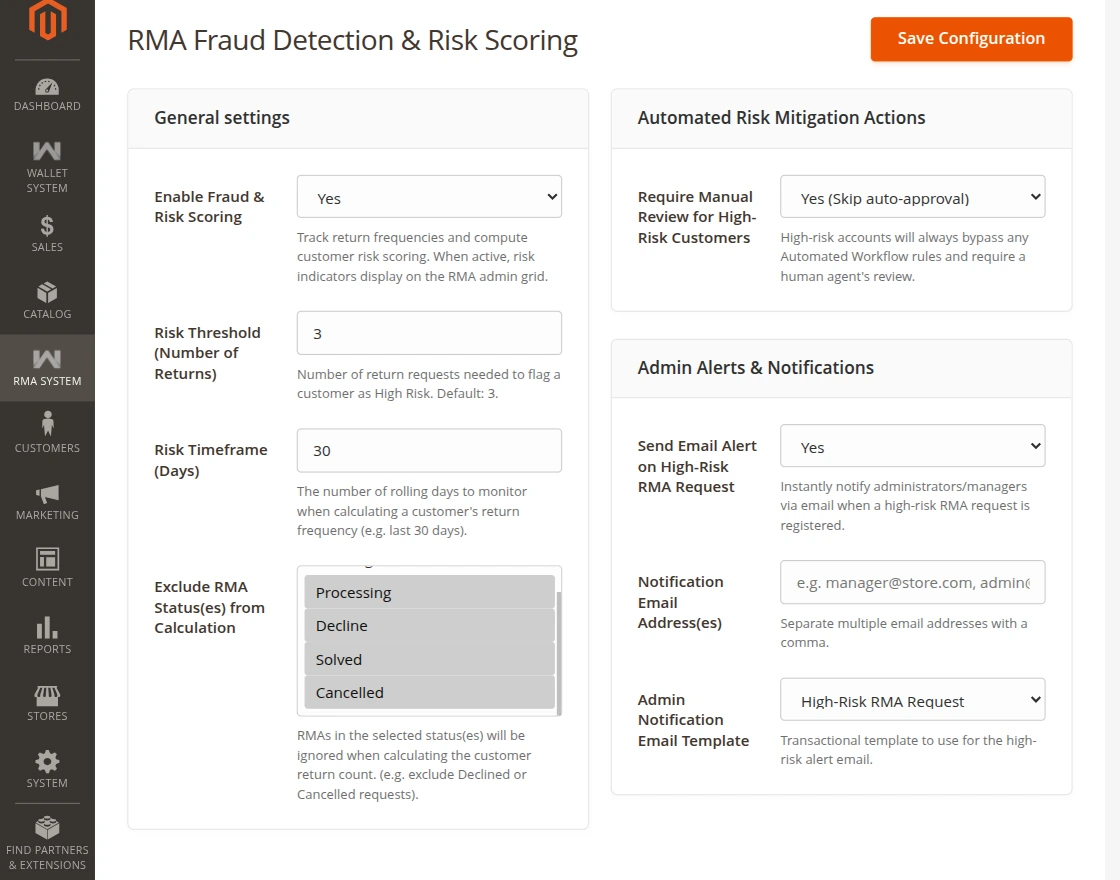Open the Reports bar chart icon
The width and height of the screenshot is (1120, 880).
tap(47, 627)
